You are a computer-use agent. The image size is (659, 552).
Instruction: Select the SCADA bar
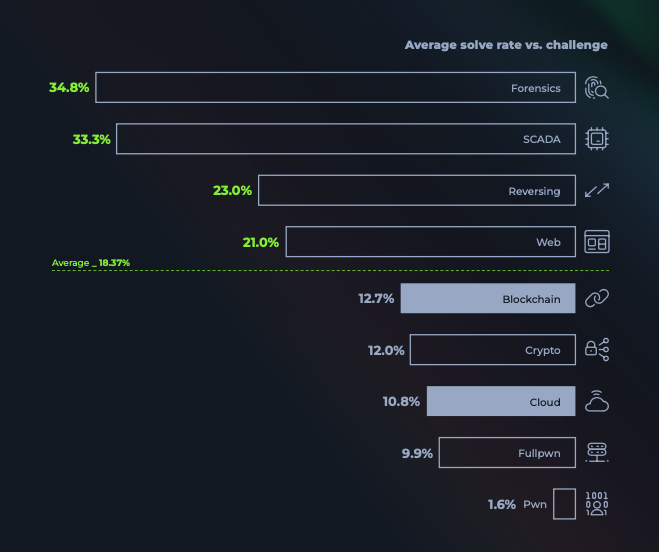click(346, 139)
